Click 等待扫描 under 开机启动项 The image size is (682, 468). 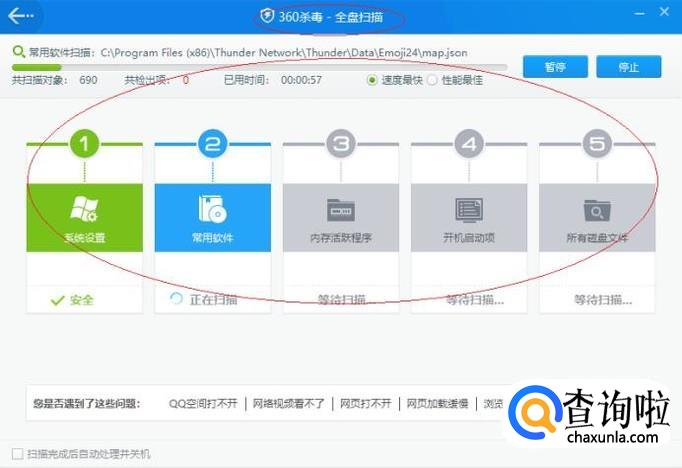pyautogui.click(x=474, y=300)
